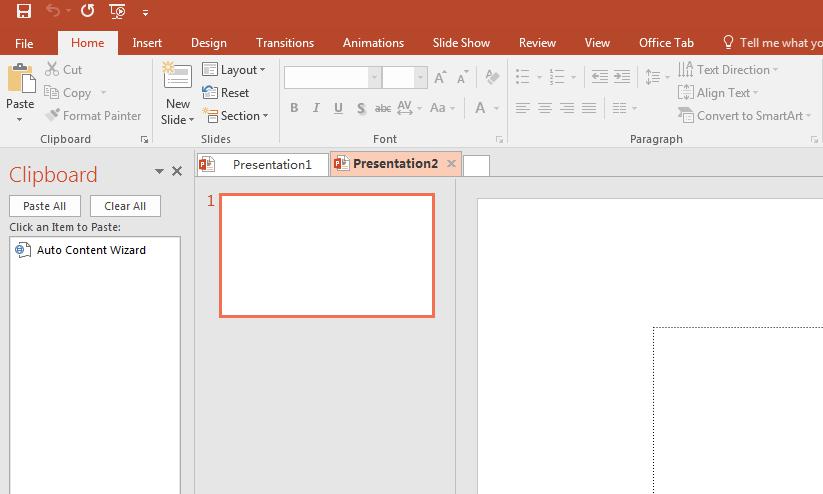This screenshot has height=494, width=823.
Task: Open Customize Quick Access Toolbar dropdown
Action: pos(145,12)
